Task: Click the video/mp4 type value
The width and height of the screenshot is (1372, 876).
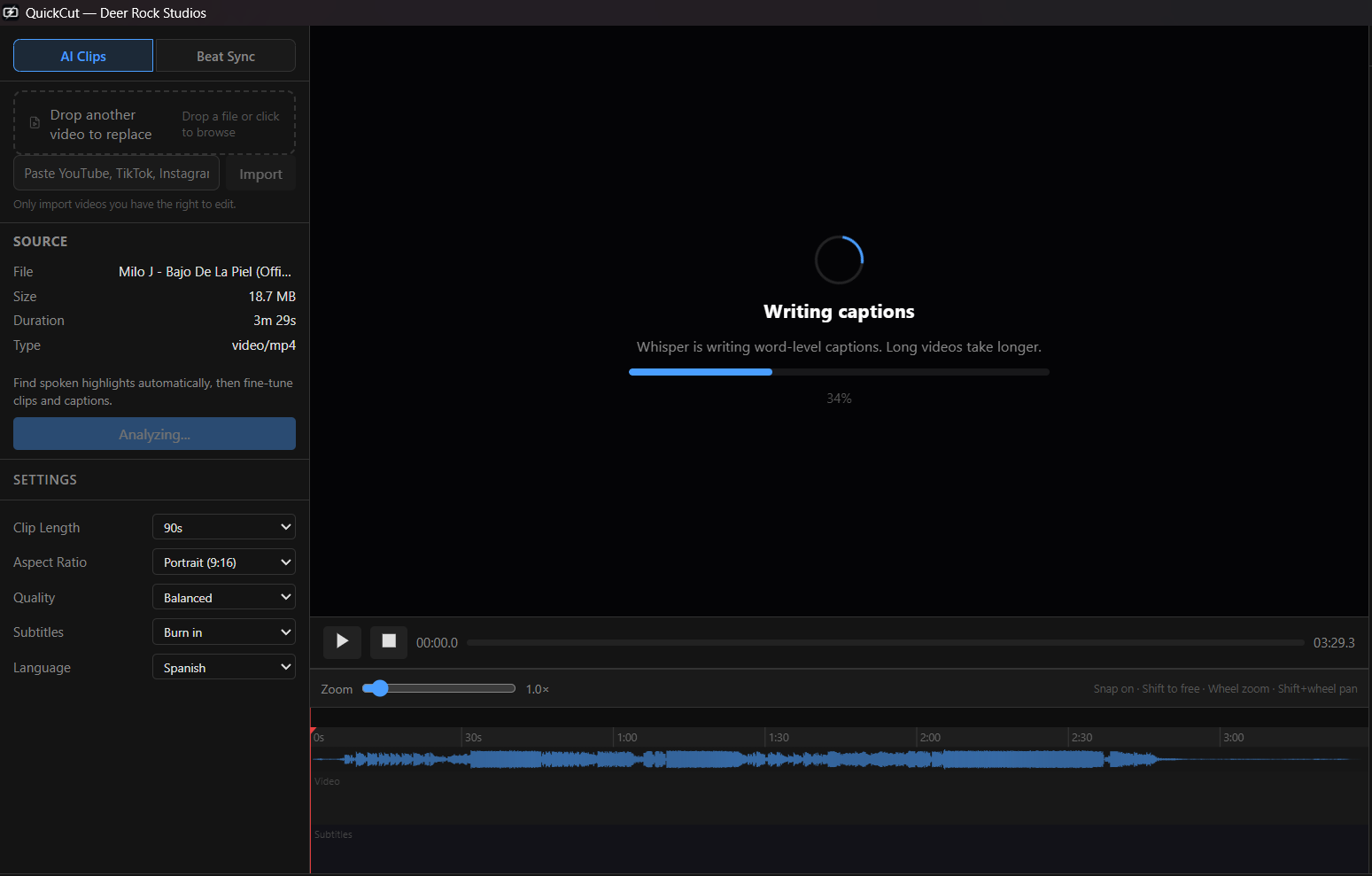Action: coord(264,345)
